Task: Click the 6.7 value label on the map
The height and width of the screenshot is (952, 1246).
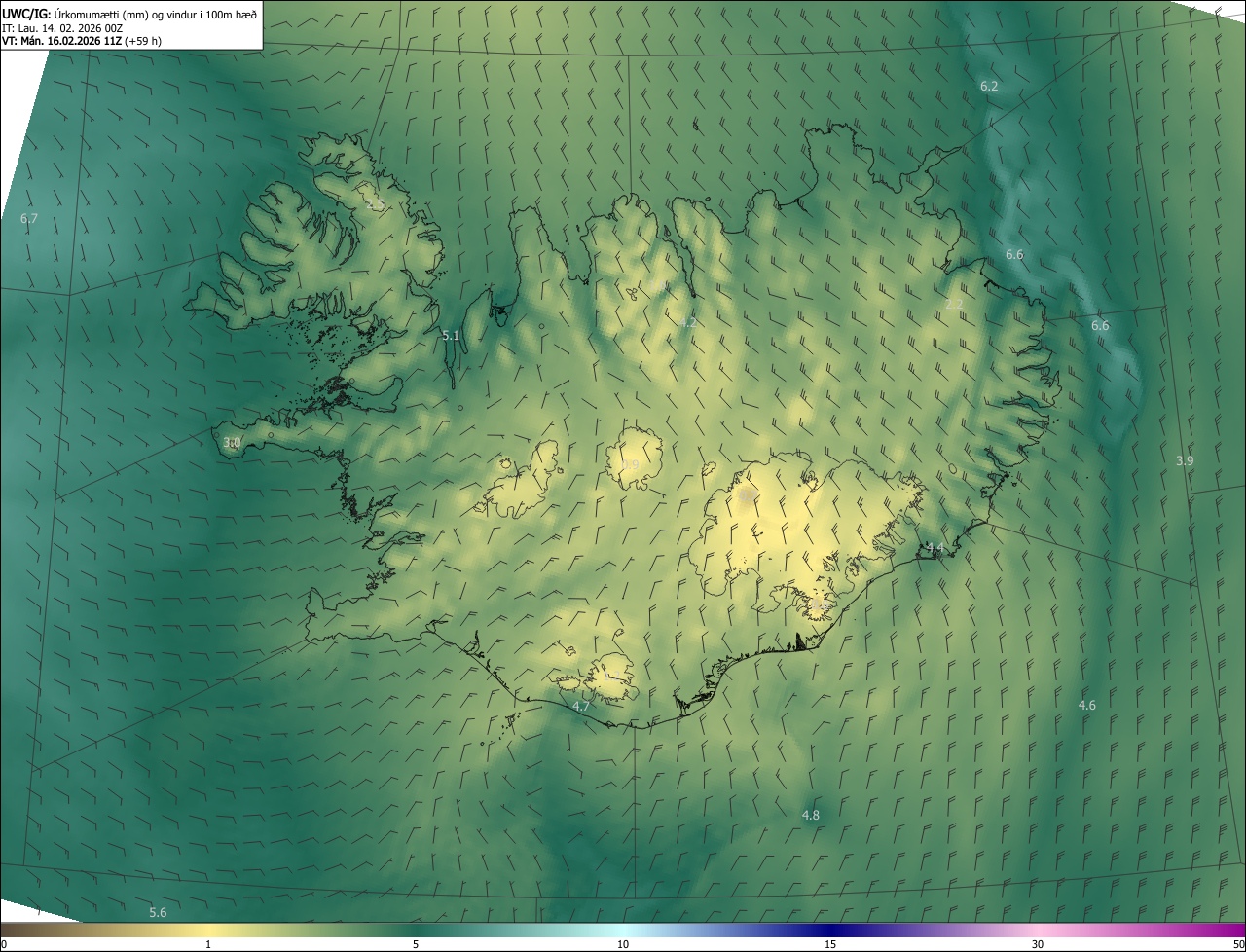Action: [29, 219]
